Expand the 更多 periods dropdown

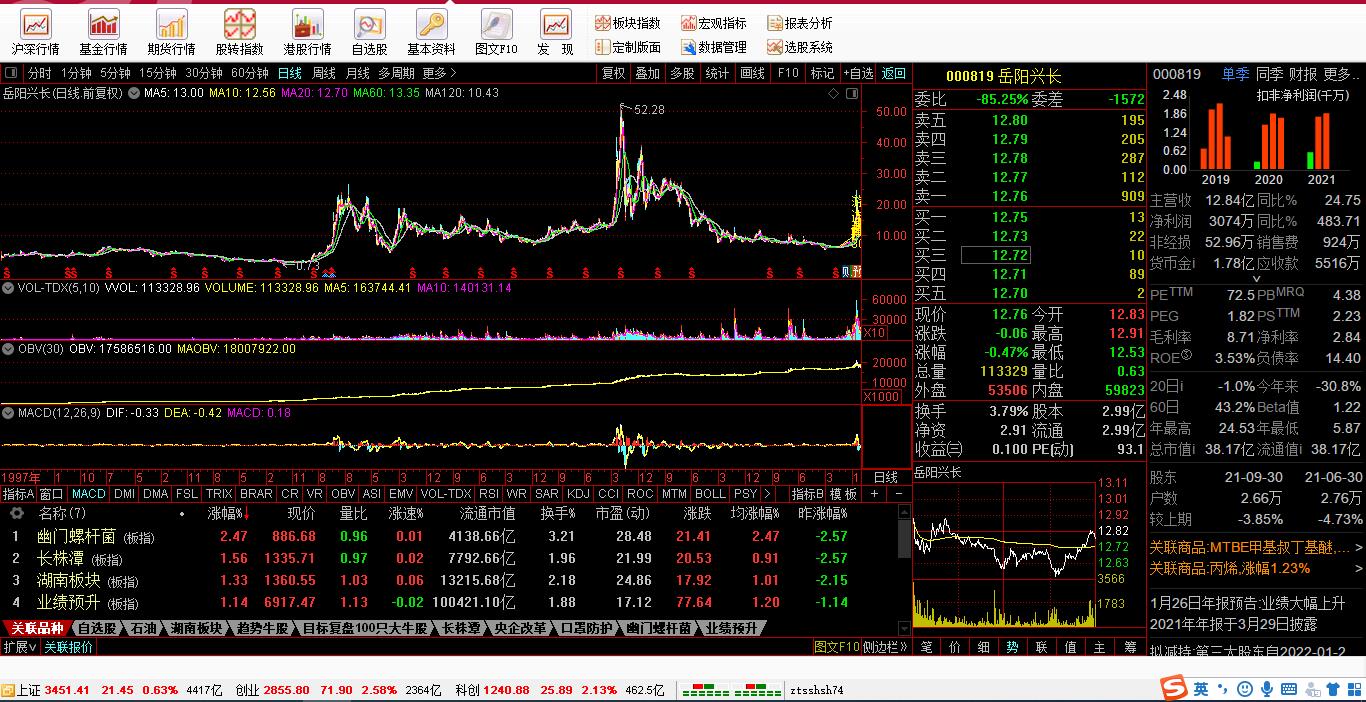[x=439, y=73]
